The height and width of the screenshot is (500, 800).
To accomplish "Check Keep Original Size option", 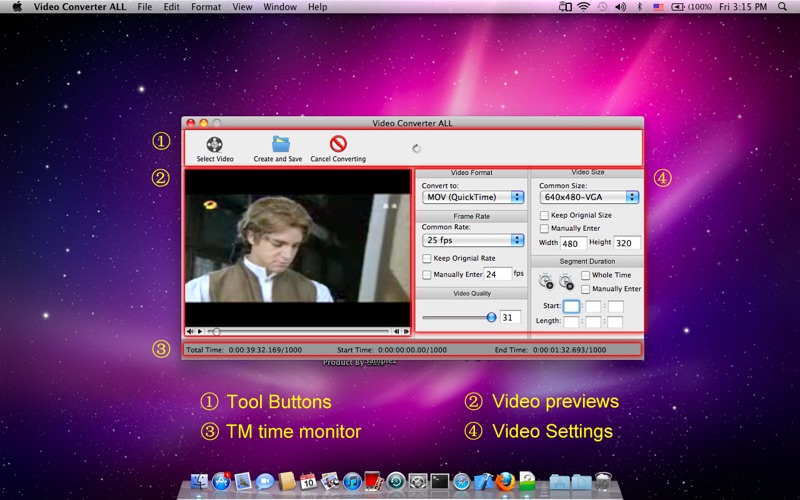I will (544, 215).
